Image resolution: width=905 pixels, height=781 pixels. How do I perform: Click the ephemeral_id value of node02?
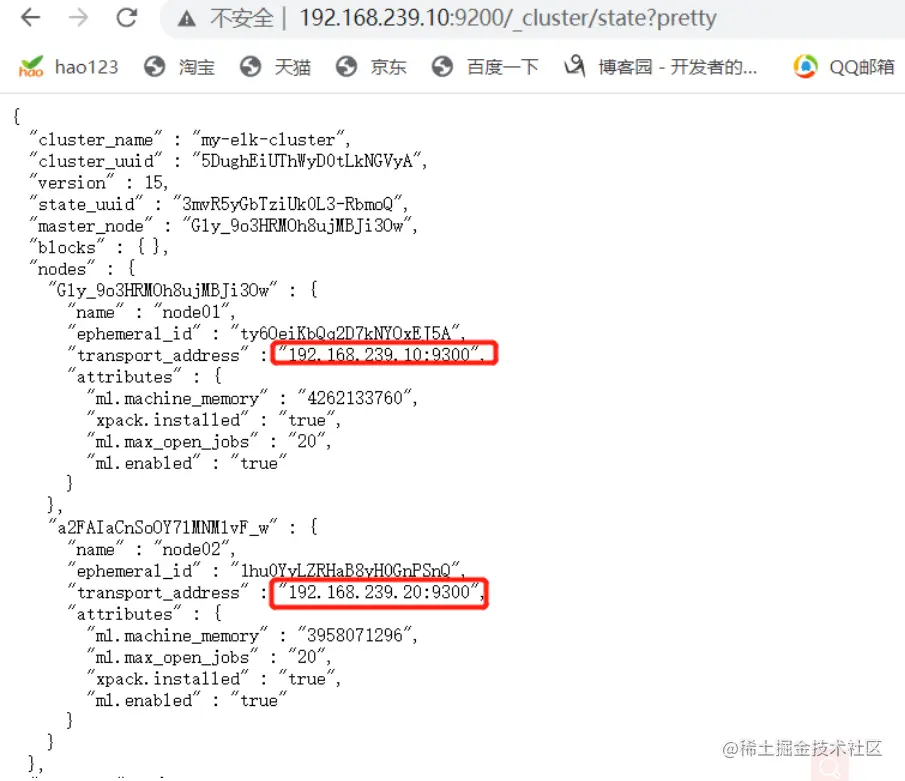coord(346,571)
